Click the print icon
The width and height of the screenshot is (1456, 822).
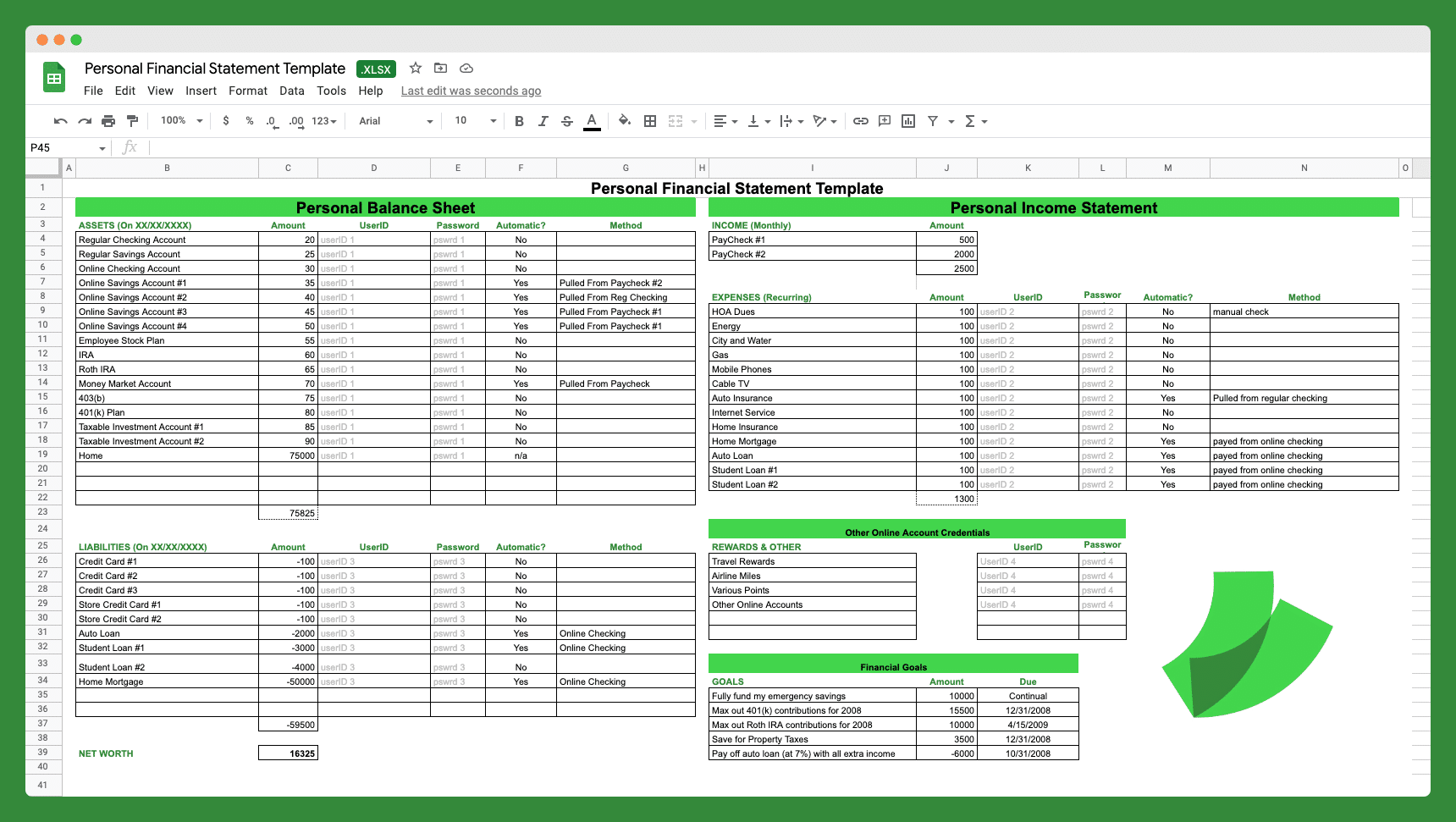pos(108,121)
